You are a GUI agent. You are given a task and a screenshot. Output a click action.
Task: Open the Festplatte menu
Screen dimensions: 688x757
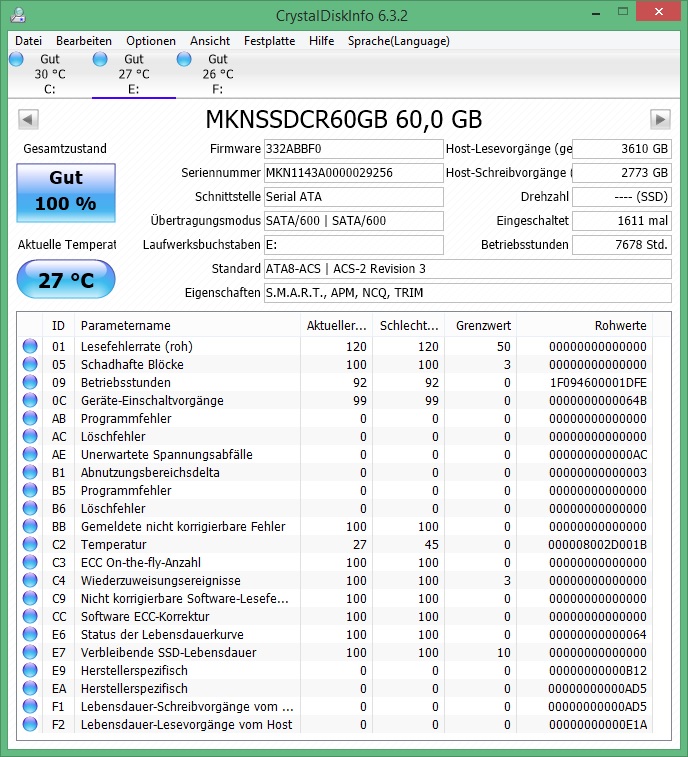tap(269, 41)
